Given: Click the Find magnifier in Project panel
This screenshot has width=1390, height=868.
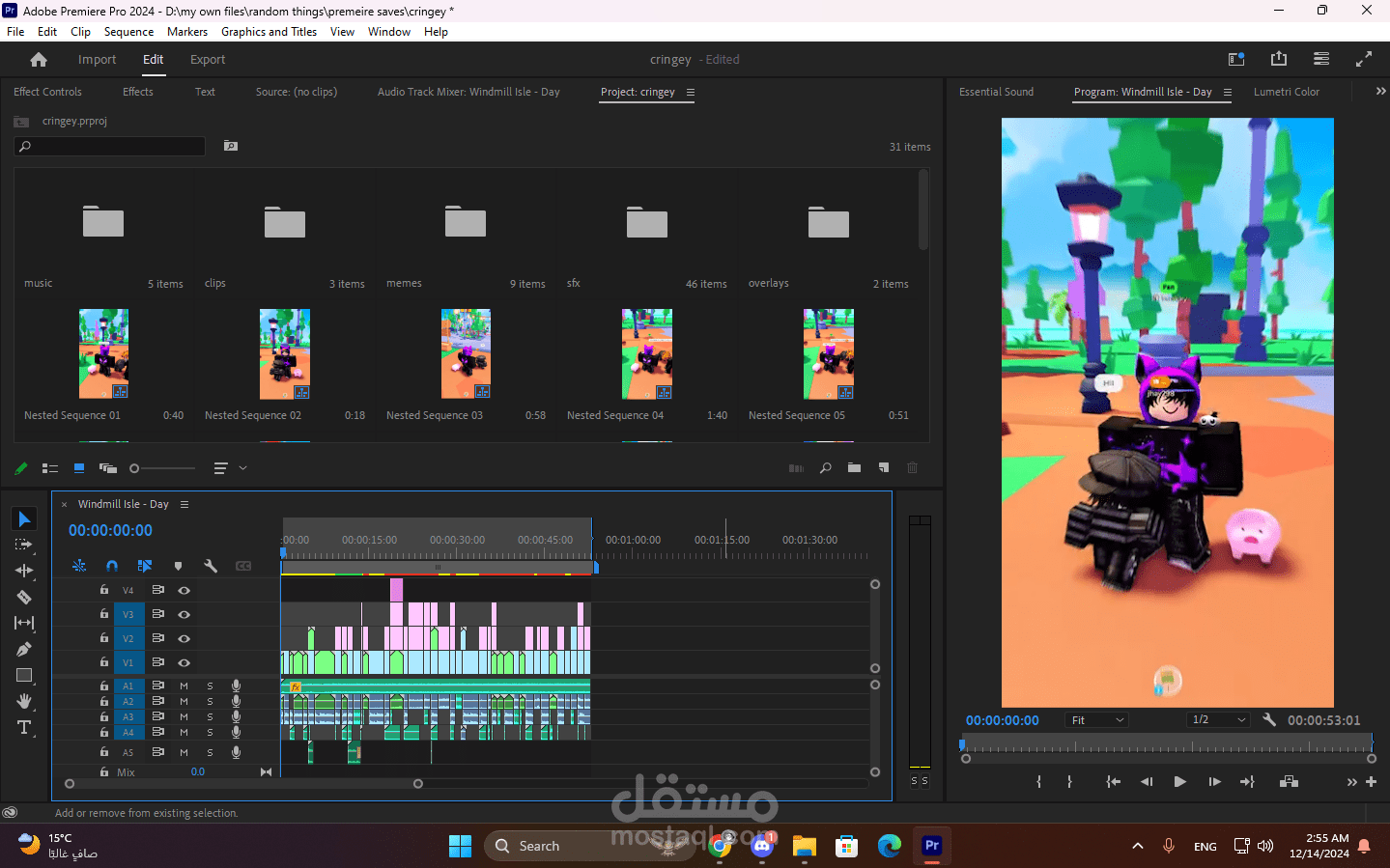Looking at the screenshot, I should (825, 468).
